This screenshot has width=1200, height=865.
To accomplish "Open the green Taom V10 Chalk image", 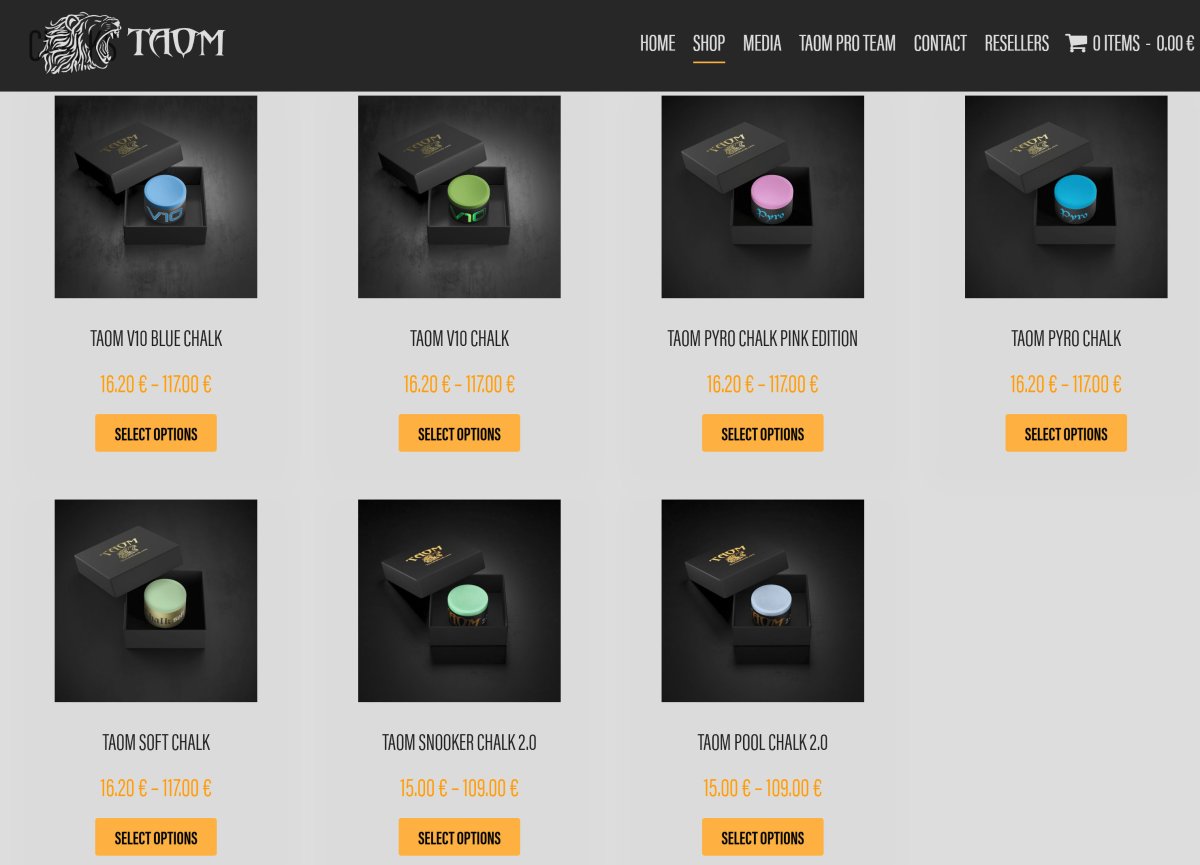I will click(x=459, y=197).
